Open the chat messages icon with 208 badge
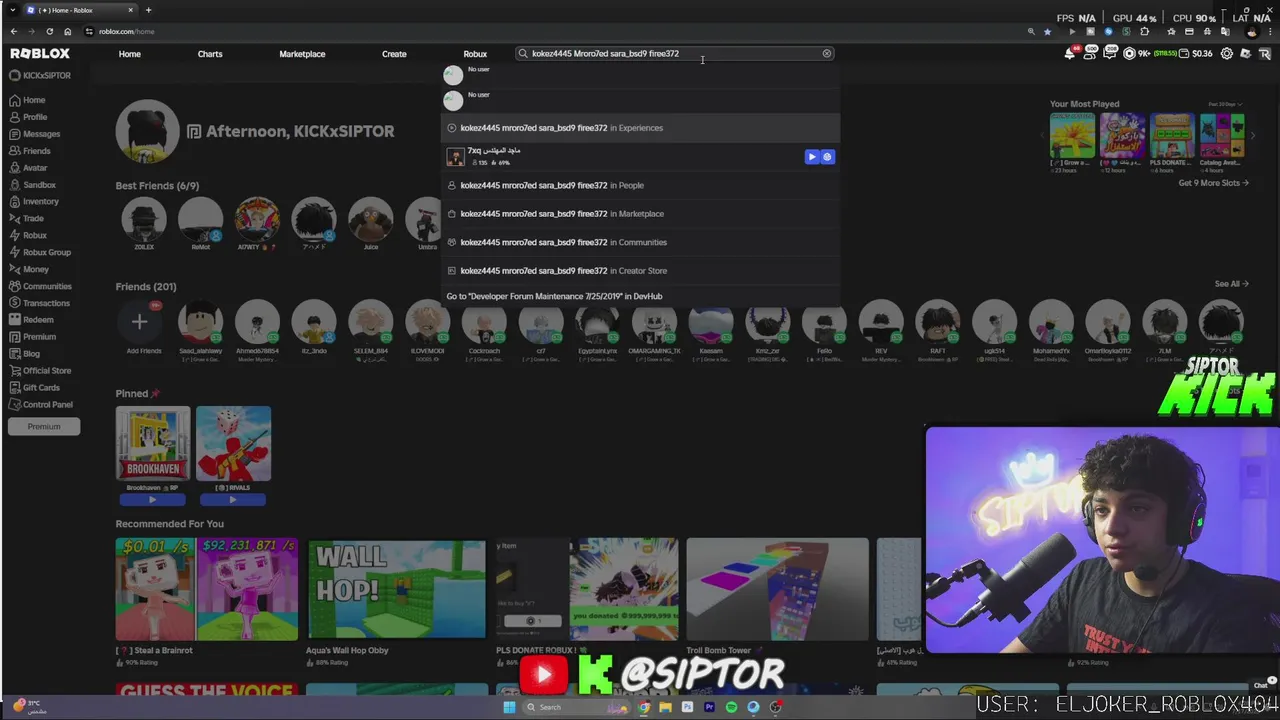This screenshot has height=720, width=1280. click(1110, 54)
